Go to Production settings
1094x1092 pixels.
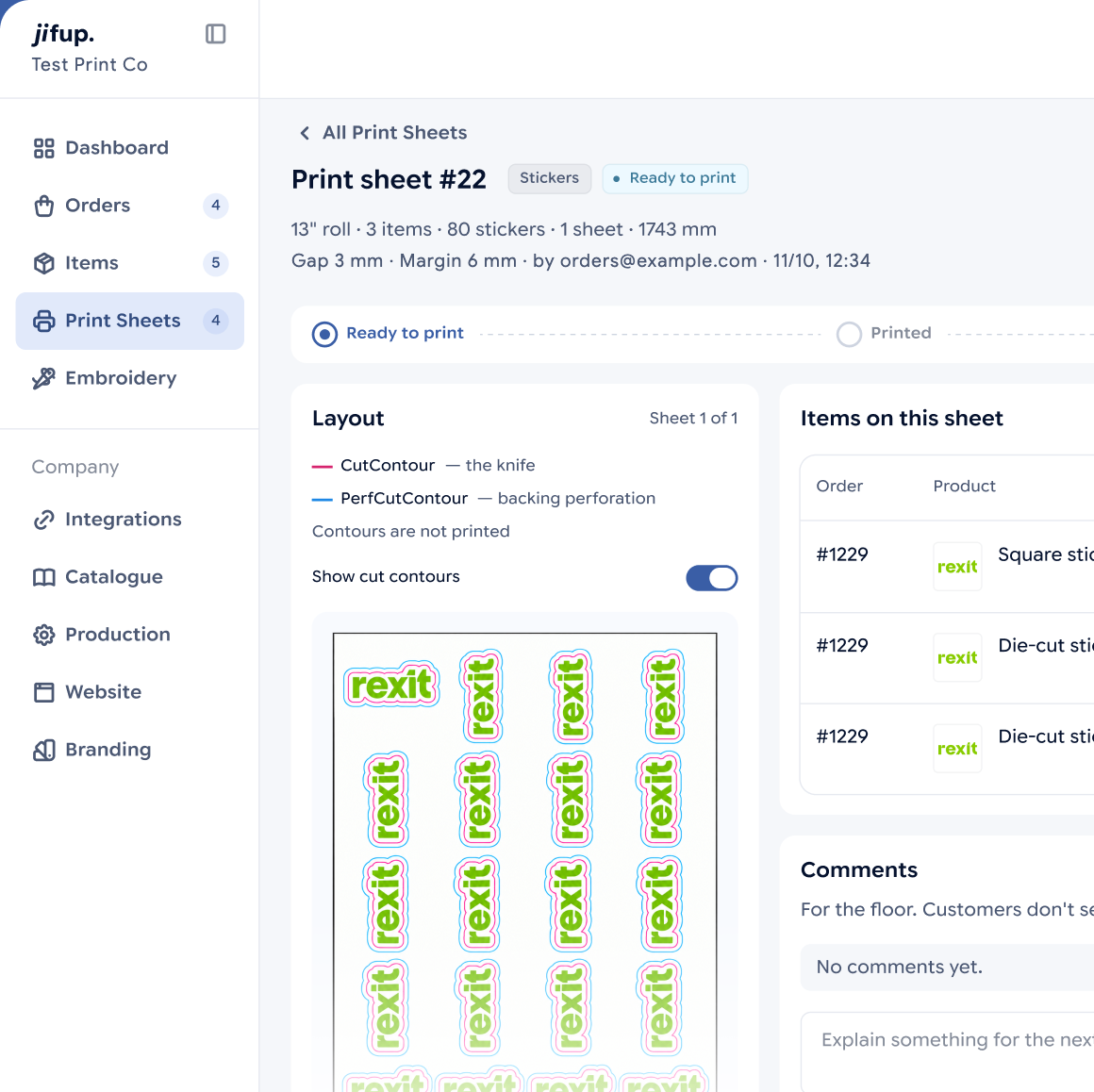(130, 635)
